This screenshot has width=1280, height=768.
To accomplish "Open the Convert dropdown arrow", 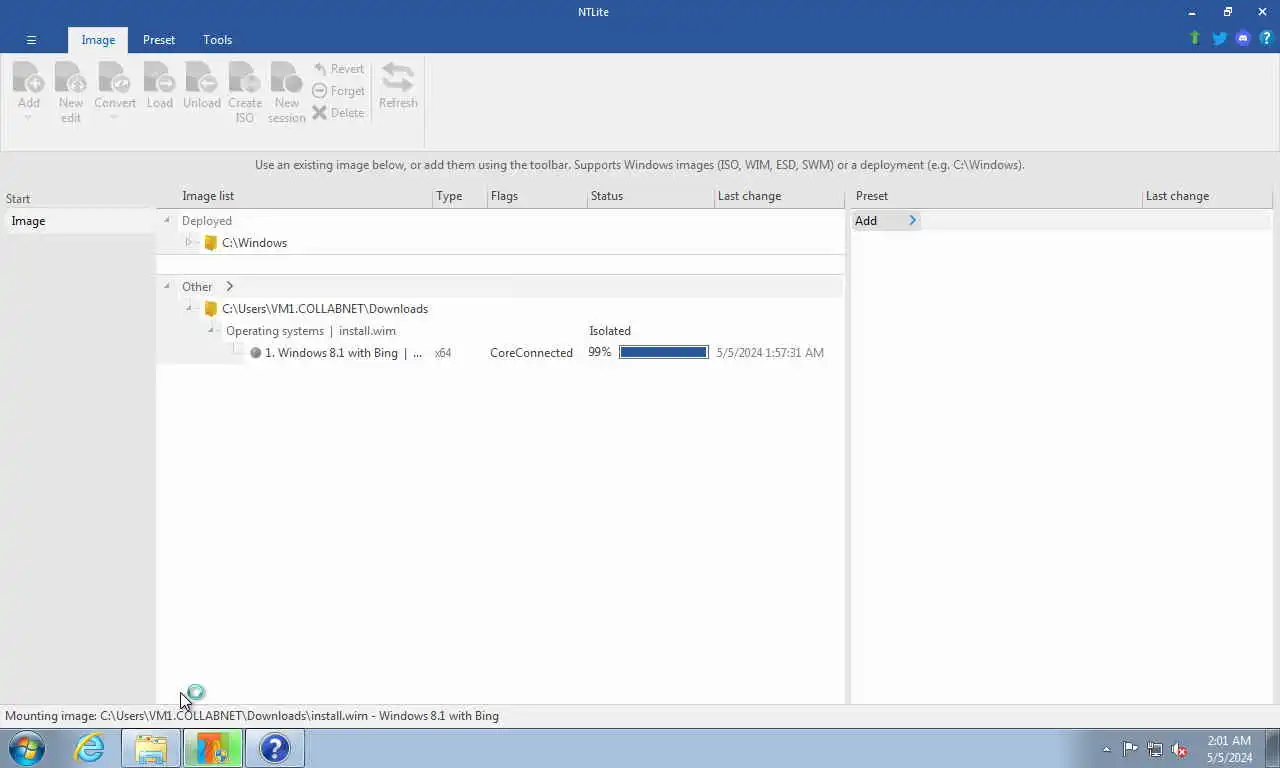I will [x=114, y=117].
